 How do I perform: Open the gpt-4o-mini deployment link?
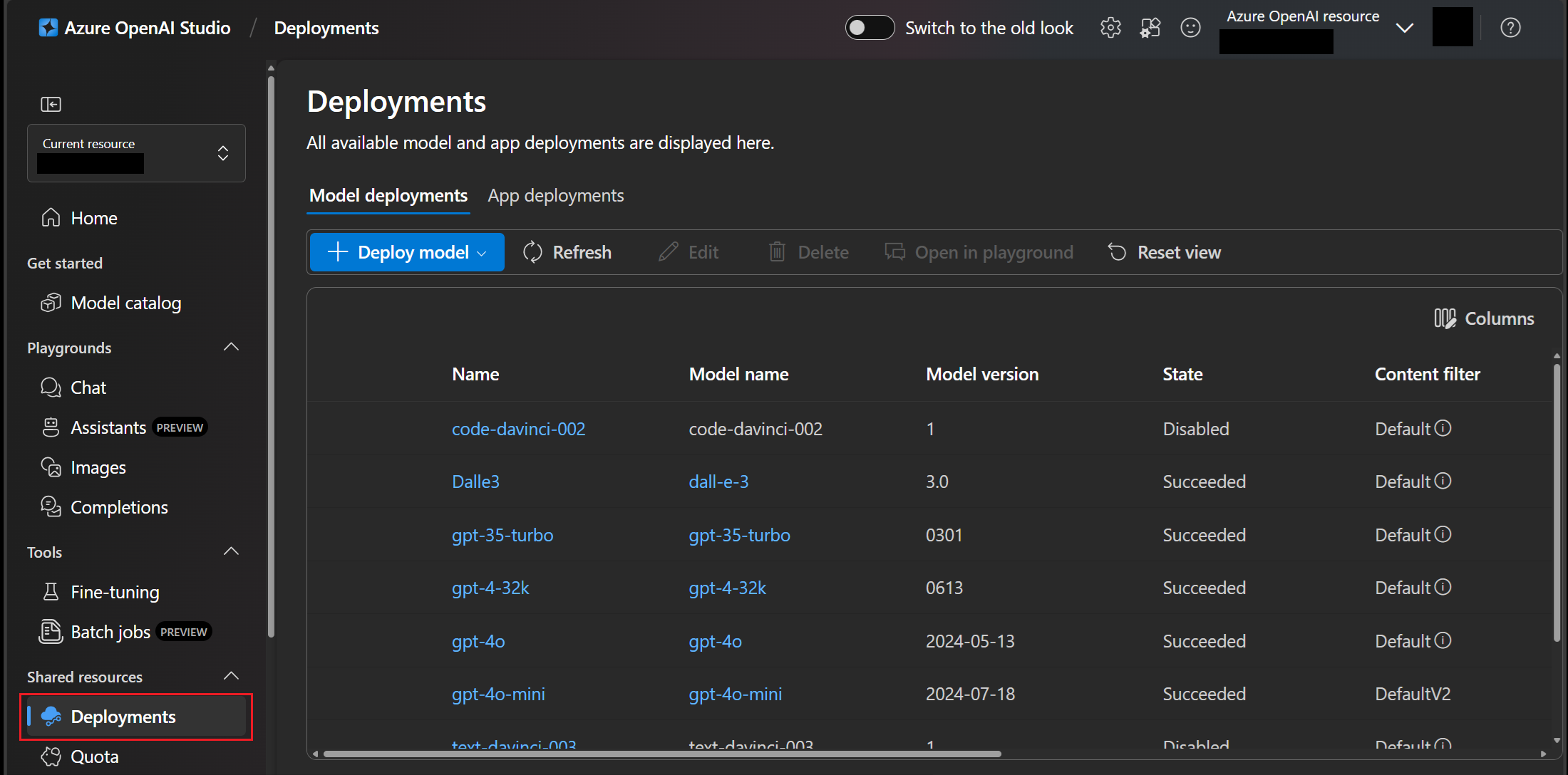(498, 693)
